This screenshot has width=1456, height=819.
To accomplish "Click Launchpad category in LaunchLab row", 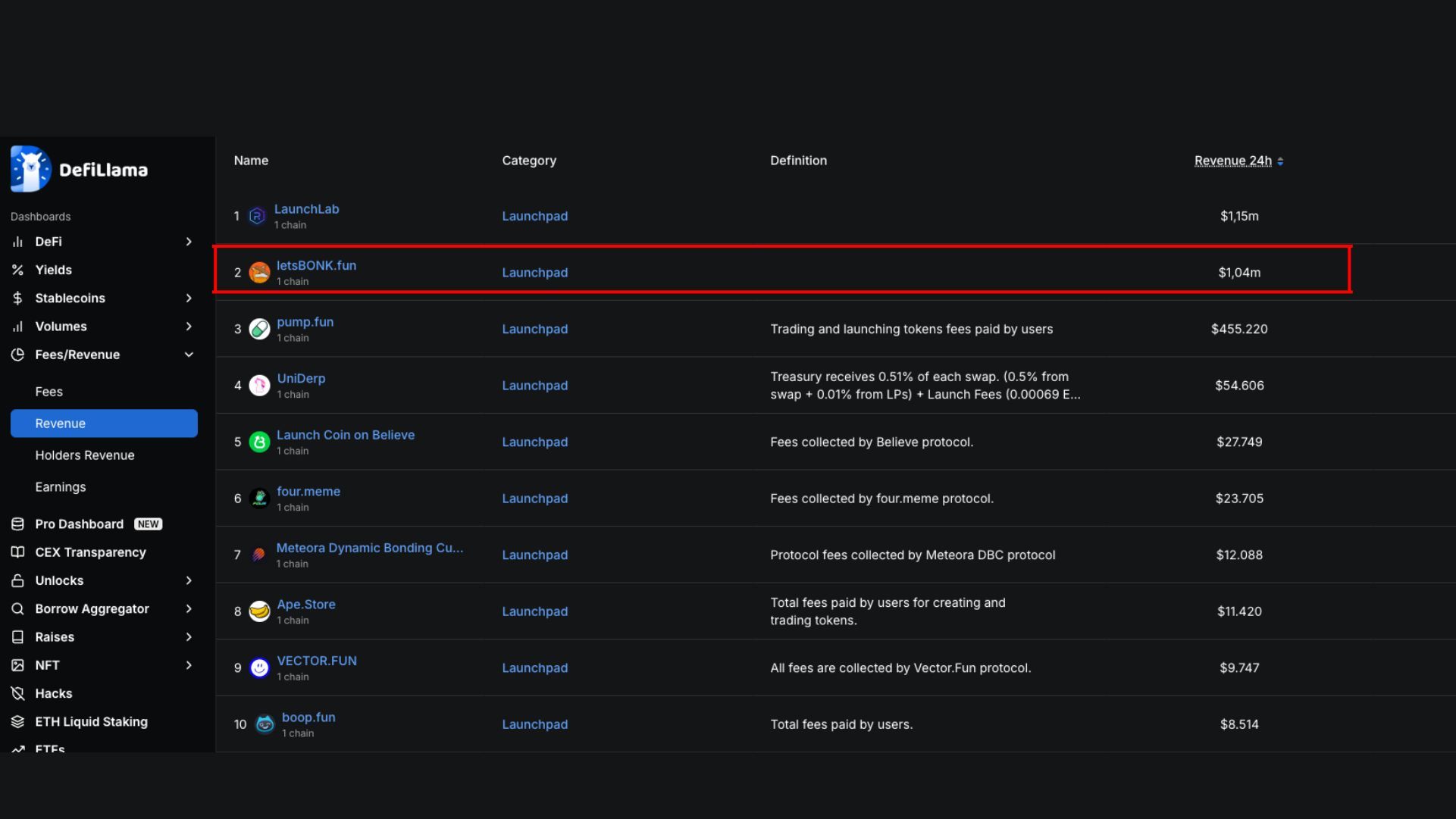I will [534, 216].
